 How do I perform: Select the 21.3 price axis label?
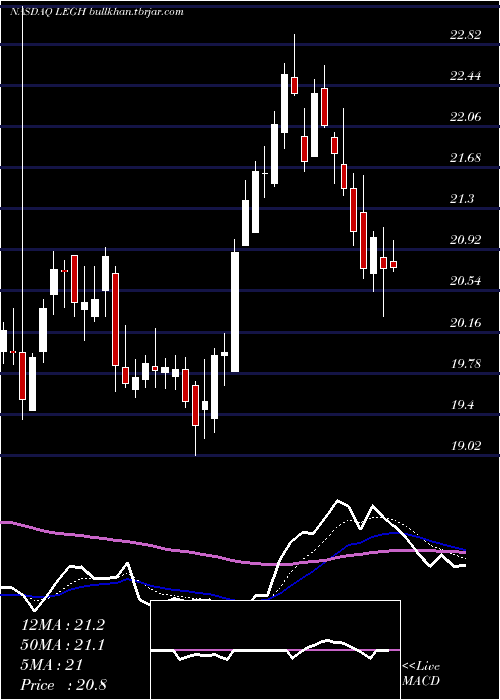pos(462,199)
